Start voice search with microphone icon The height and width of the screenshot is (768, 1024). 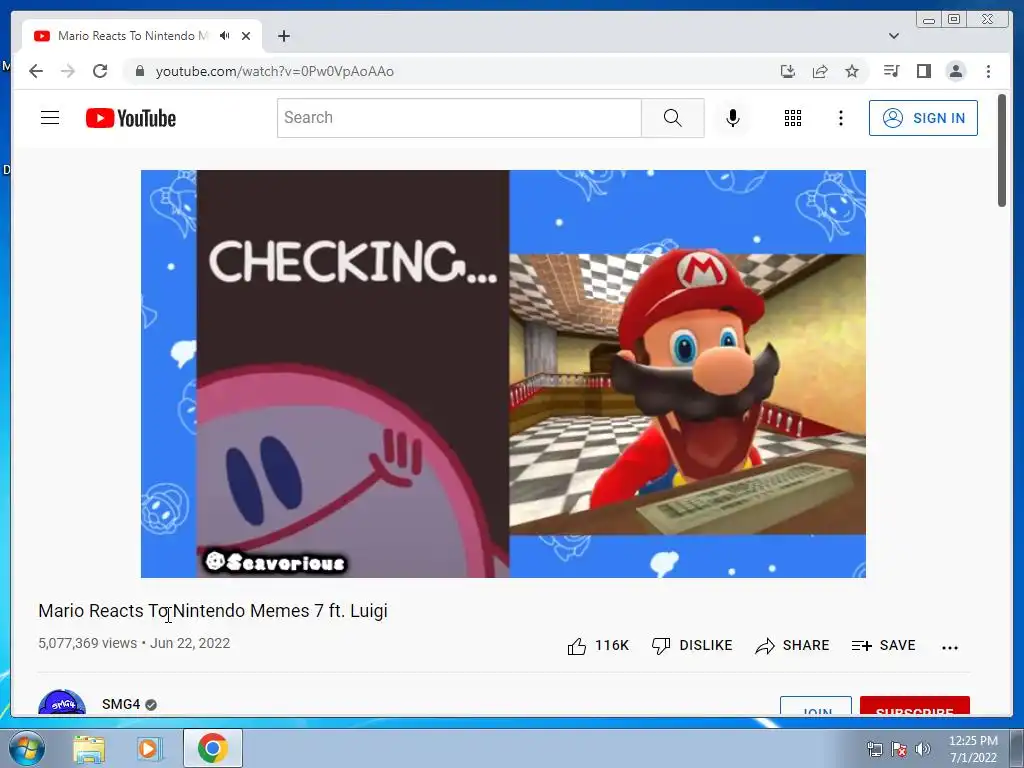733,118
